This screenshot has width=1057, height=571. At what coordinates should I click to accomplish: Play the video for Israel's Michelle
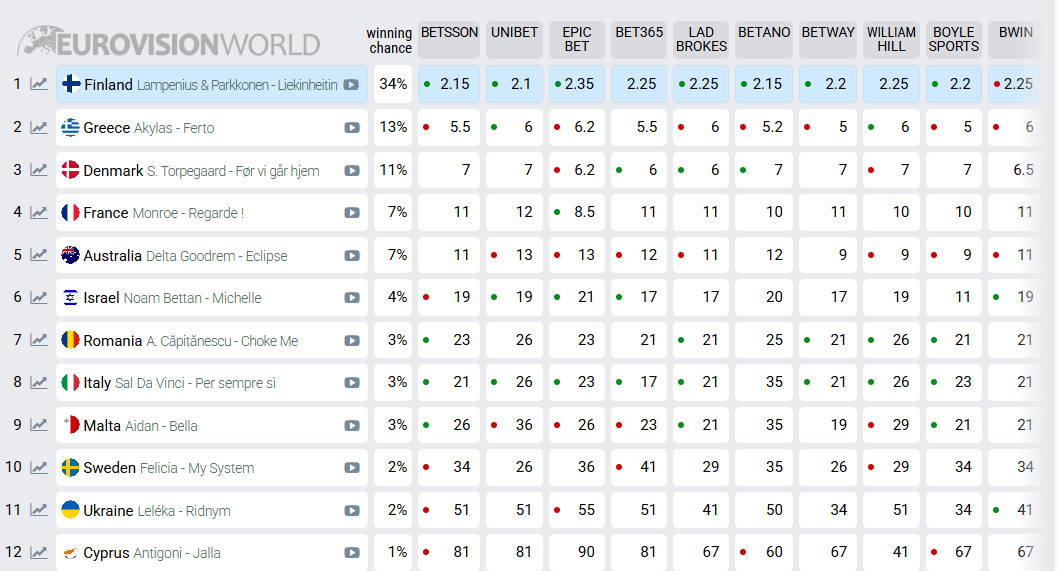pos(351,298)
